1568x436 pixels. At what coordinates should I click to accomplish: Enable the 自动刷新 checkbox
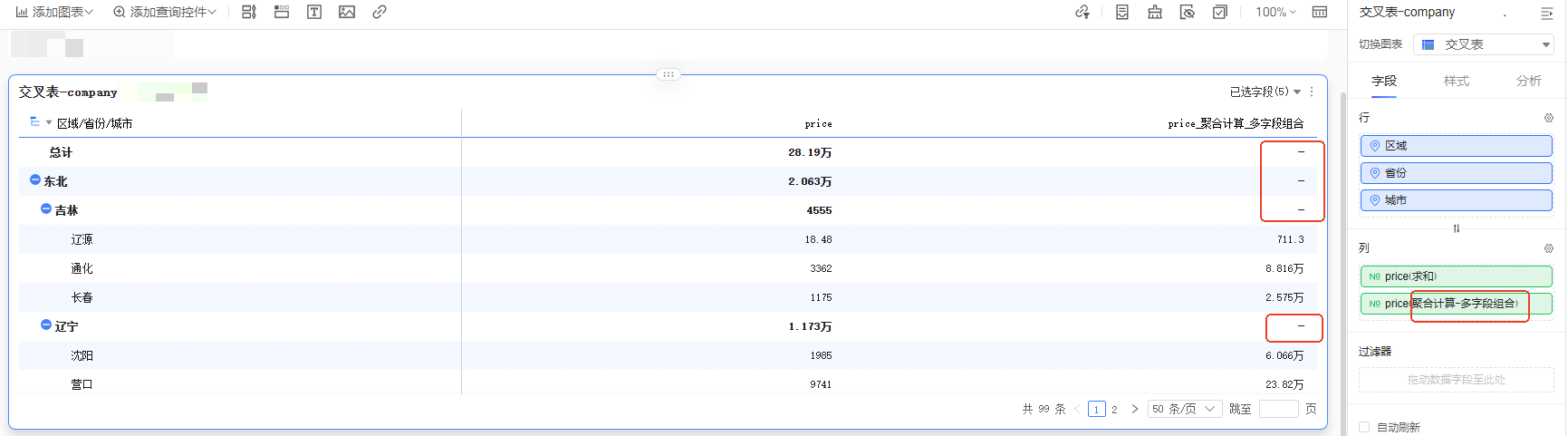pos(1364,427)
